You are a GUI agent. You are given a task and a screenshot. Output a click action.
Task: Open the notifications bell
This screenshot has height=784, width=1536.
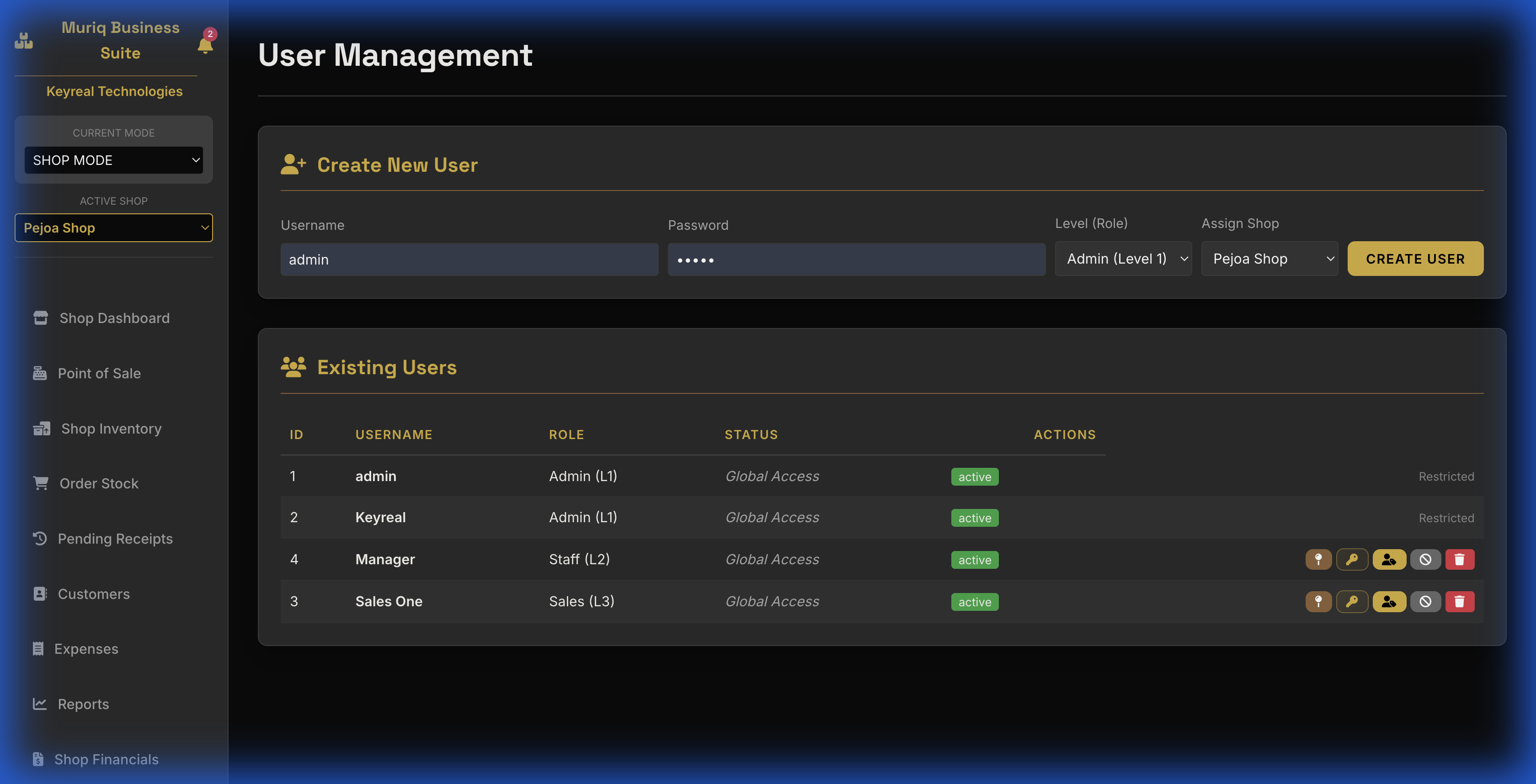pyautogui.click(x=205, y=45)
